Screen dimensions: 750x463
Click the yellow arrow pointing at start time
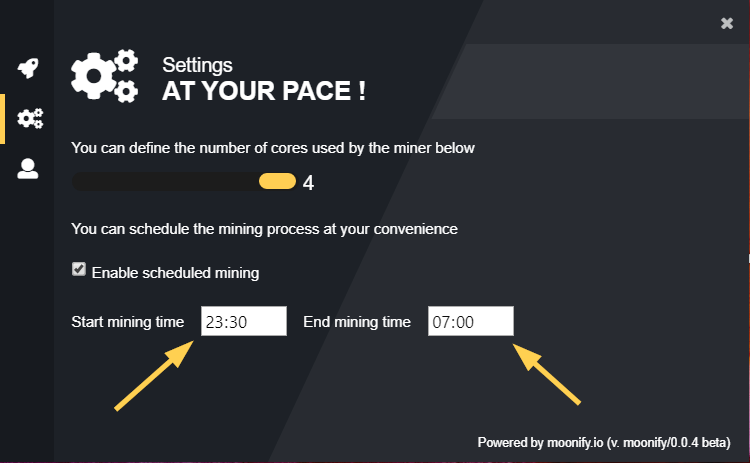point(154,375)
